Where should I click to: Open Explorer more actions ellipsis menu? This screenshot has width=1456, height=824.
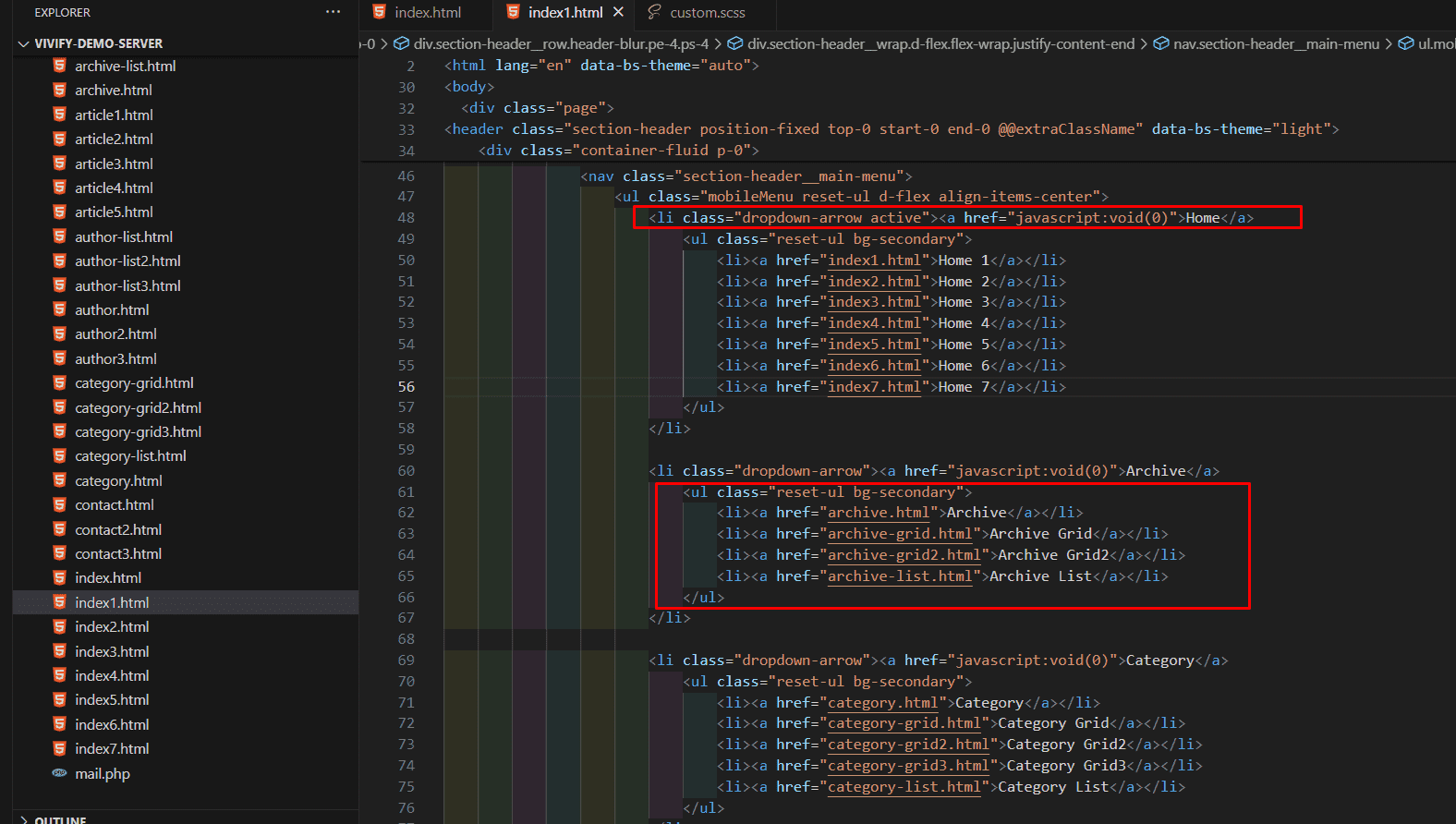point(333,12)
